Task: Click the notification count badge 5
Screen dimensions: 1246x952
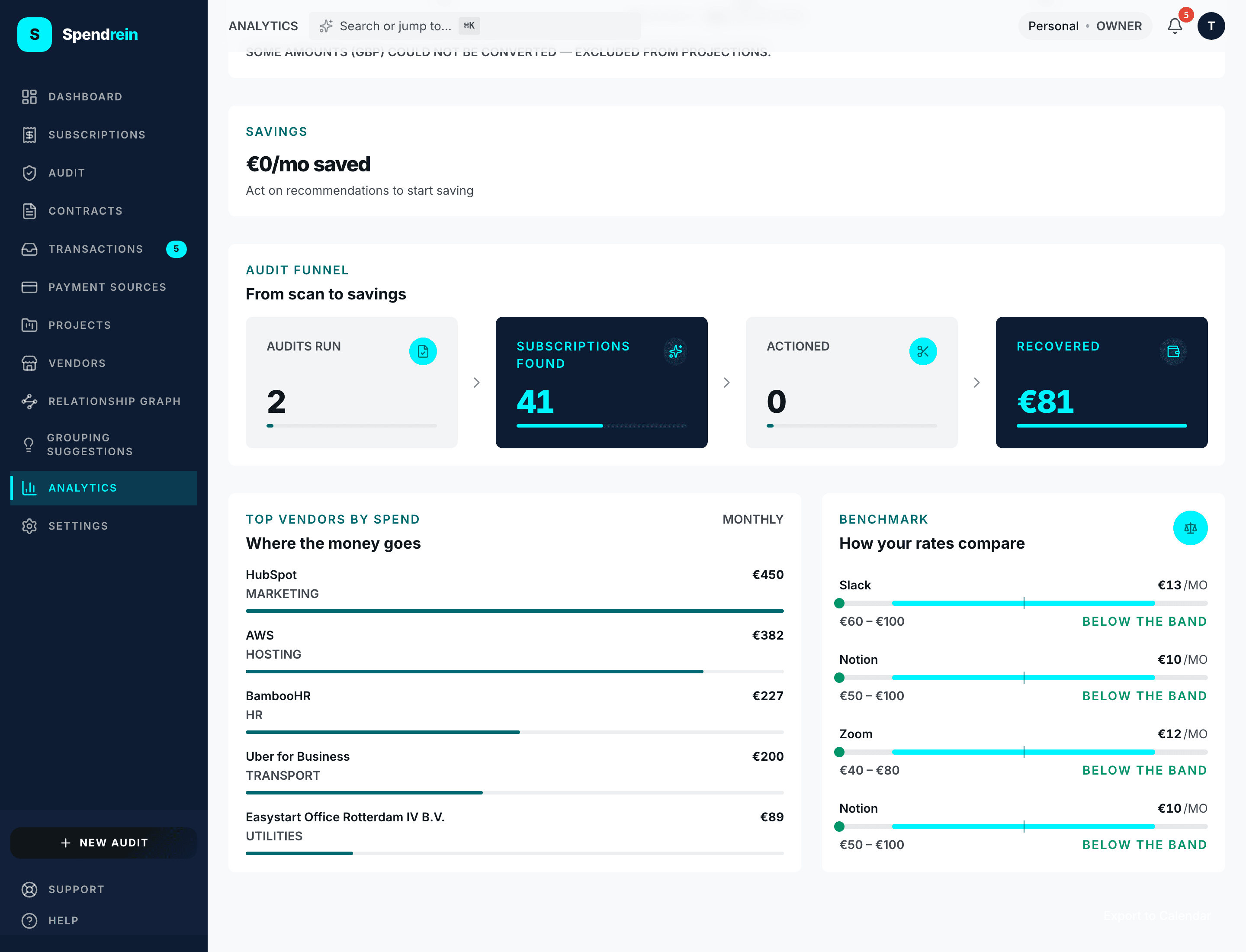Action: point(1186,15)
